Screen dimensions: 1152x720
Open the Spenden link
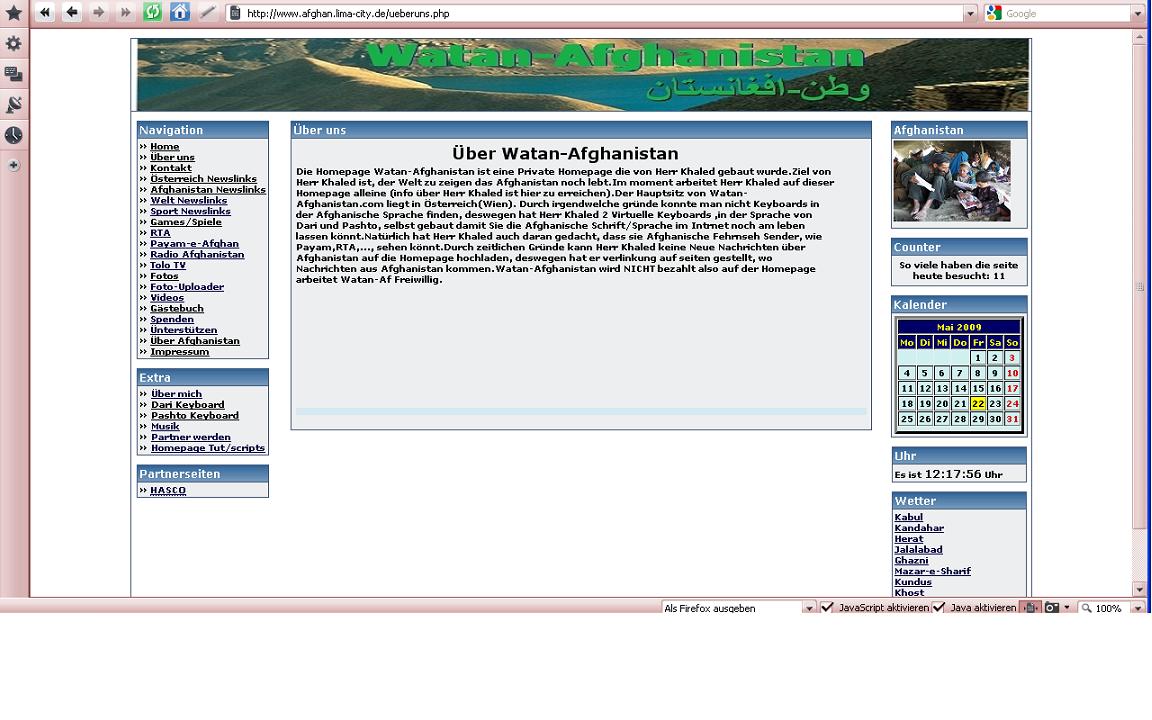tap(172, 319)
